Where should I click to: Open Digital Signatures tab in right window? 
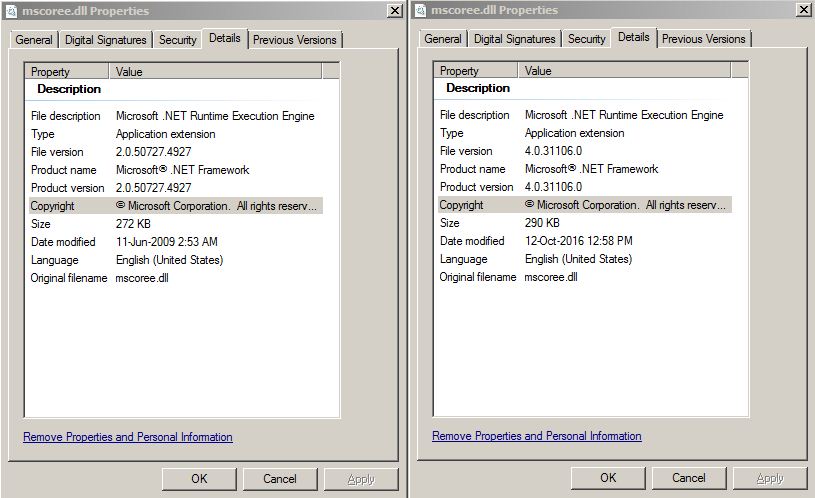pos(515,39)
